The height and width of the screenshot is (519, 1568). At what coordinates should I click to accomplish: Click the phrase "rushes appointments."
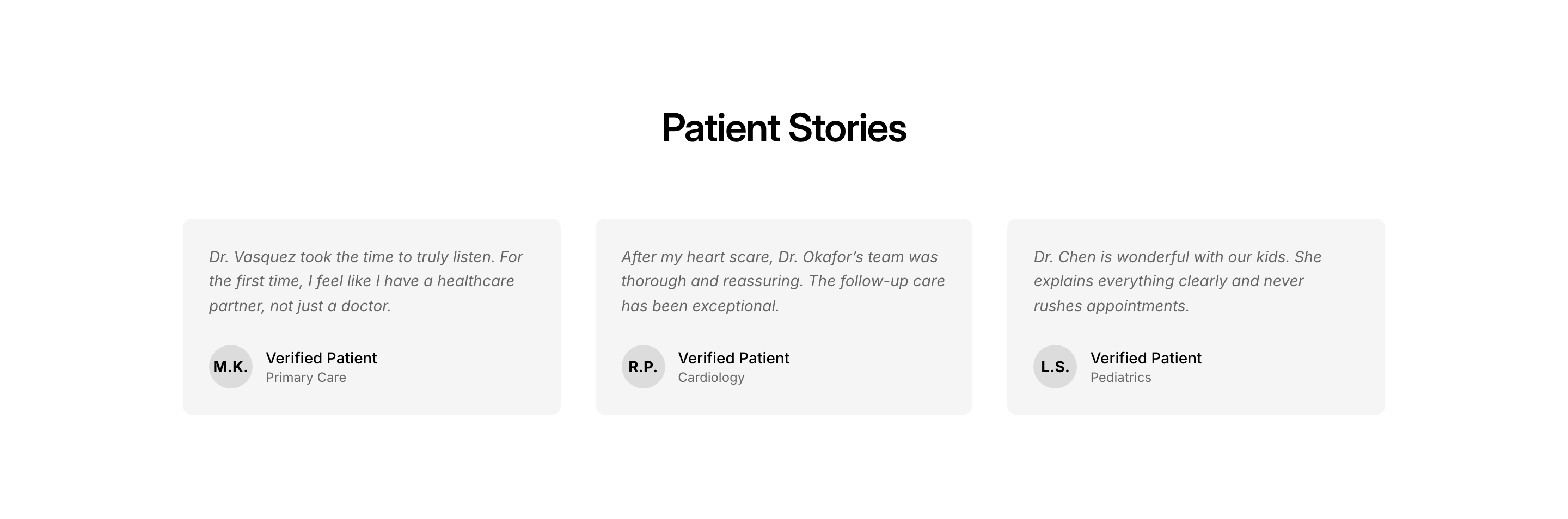1111,305
